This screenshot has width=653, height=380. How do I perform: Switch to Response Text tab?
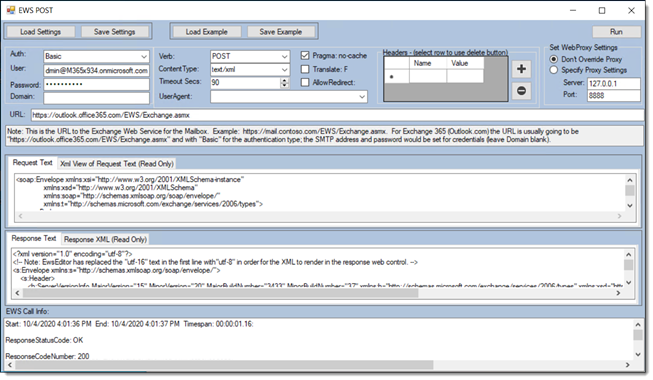[x=34, y=238]
